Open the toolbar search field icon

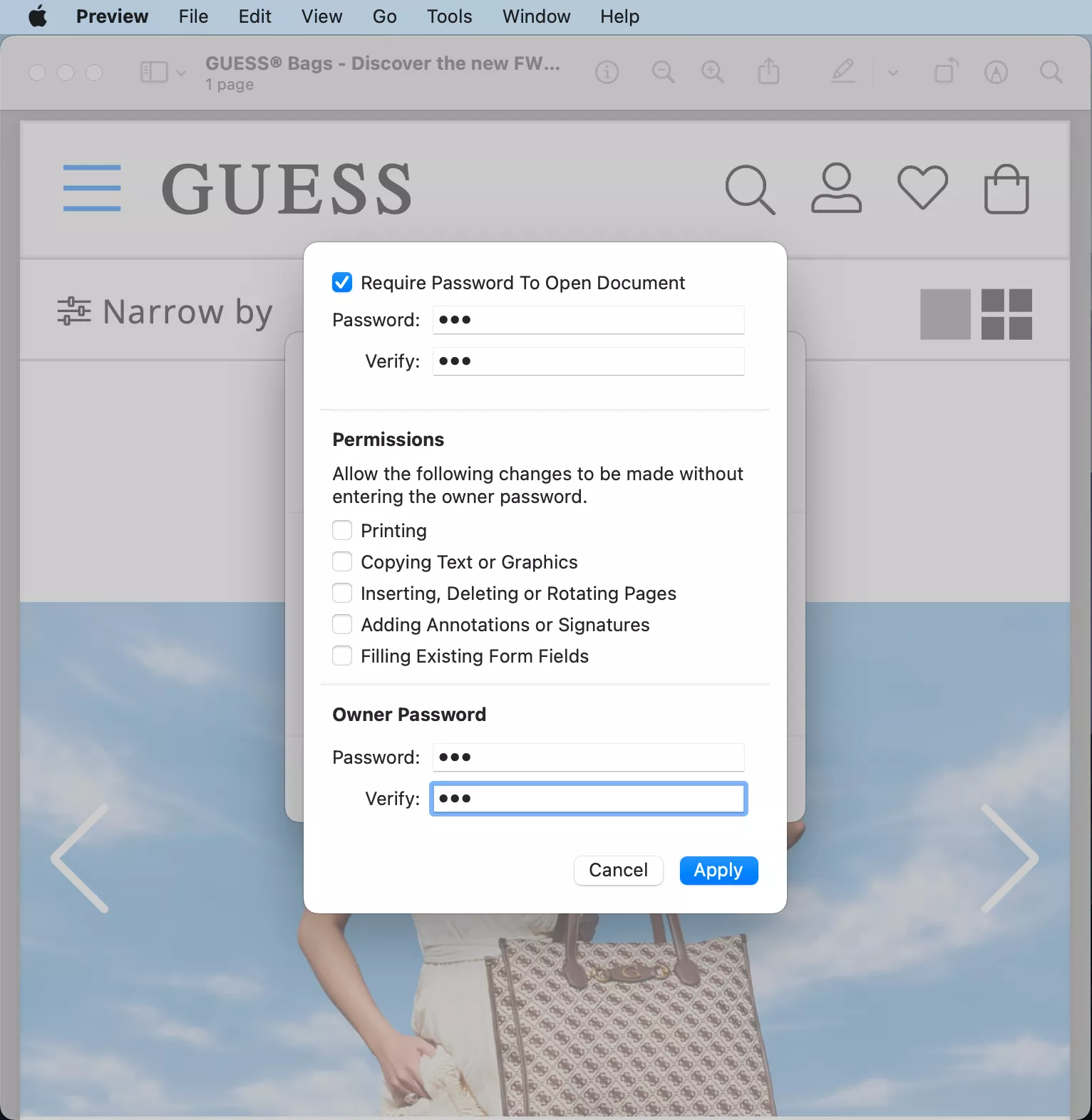(x=1051, y=72)
